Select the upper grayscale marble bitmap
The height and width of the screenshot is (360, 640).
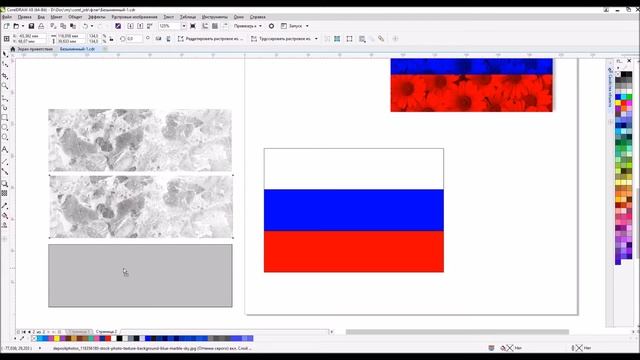pyautogui.click(x=140, y=140)
